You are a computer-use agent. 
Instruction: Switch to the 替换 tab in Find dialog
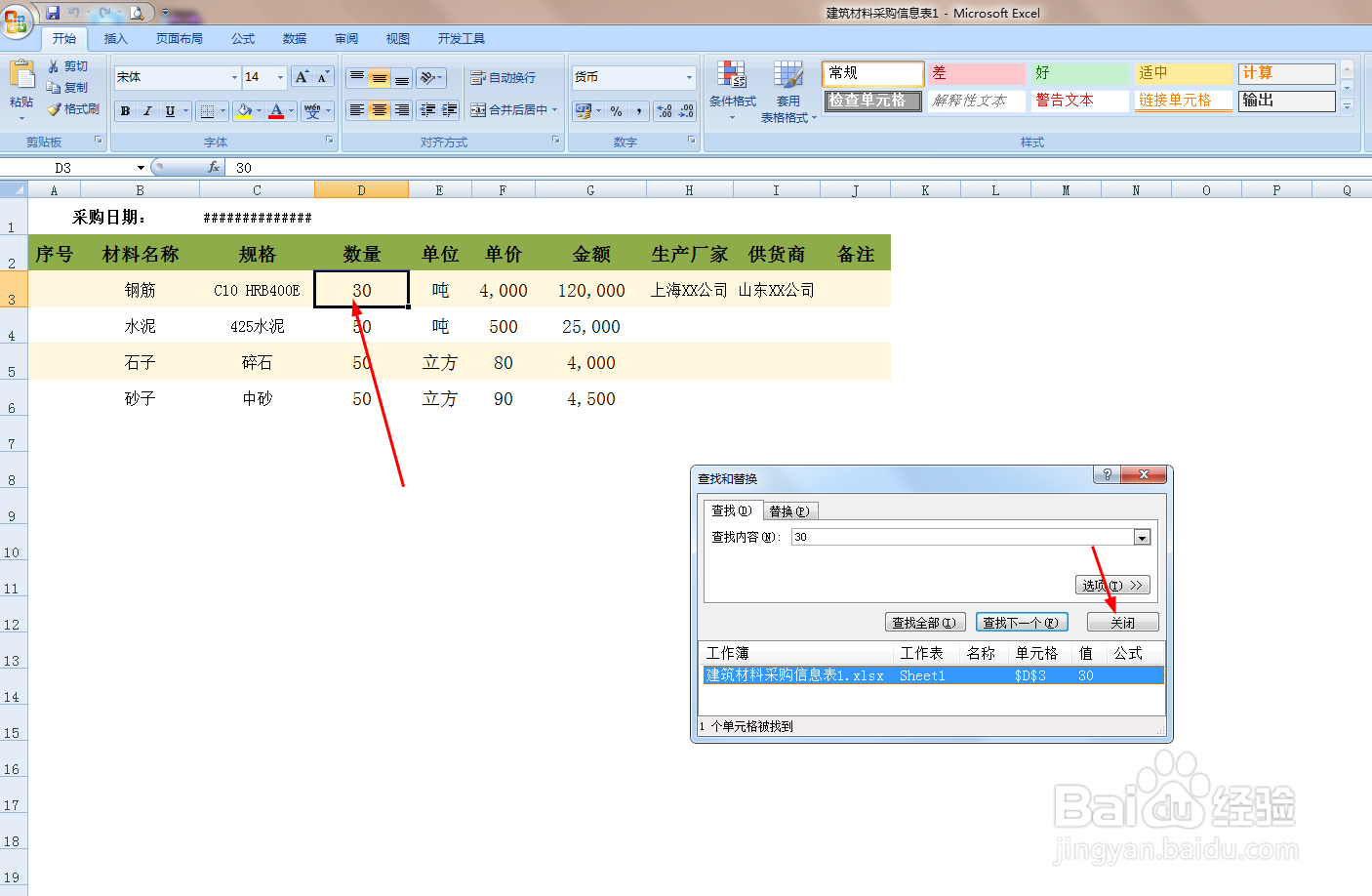[788, 511]
